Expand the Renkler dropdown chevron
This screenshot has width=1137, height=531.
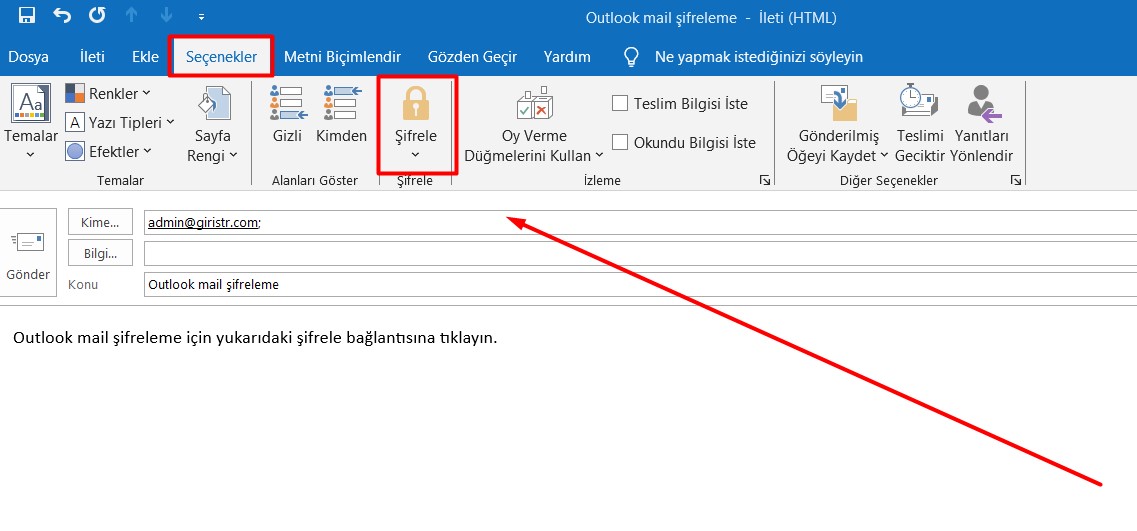coord(146,93)
